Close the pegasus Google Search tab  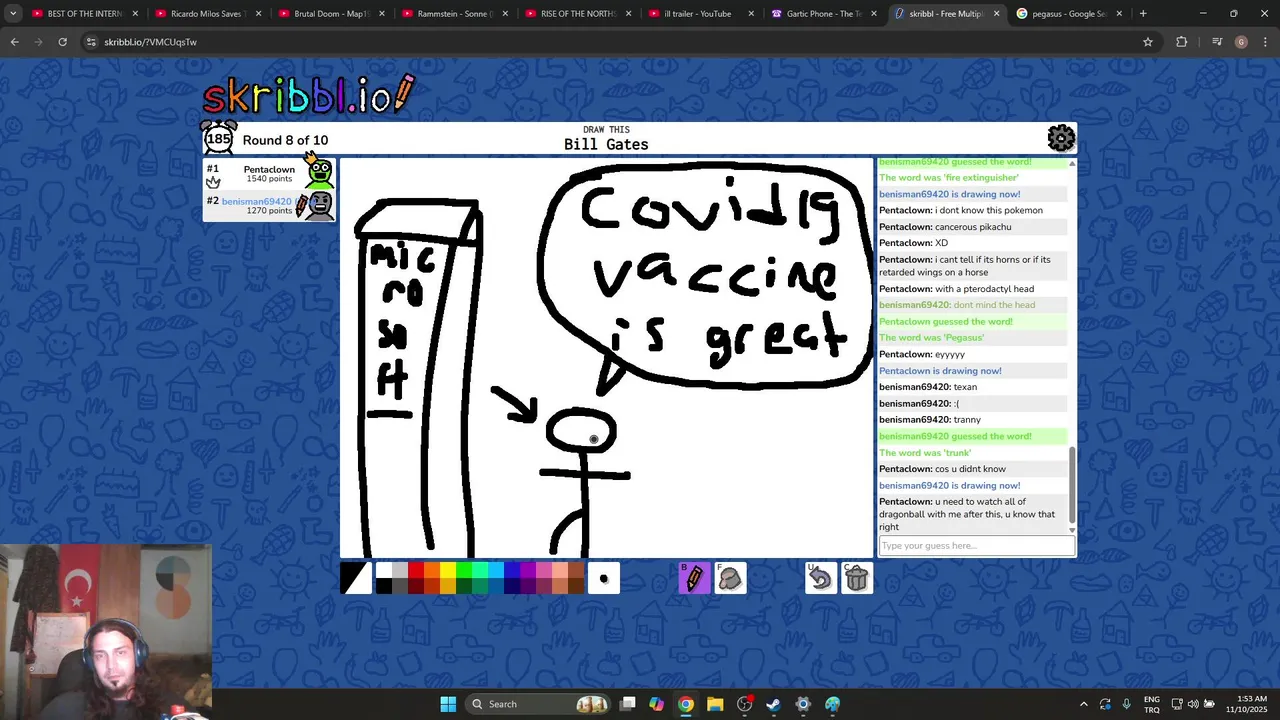pyautogui.click(x=1119, y=14)
